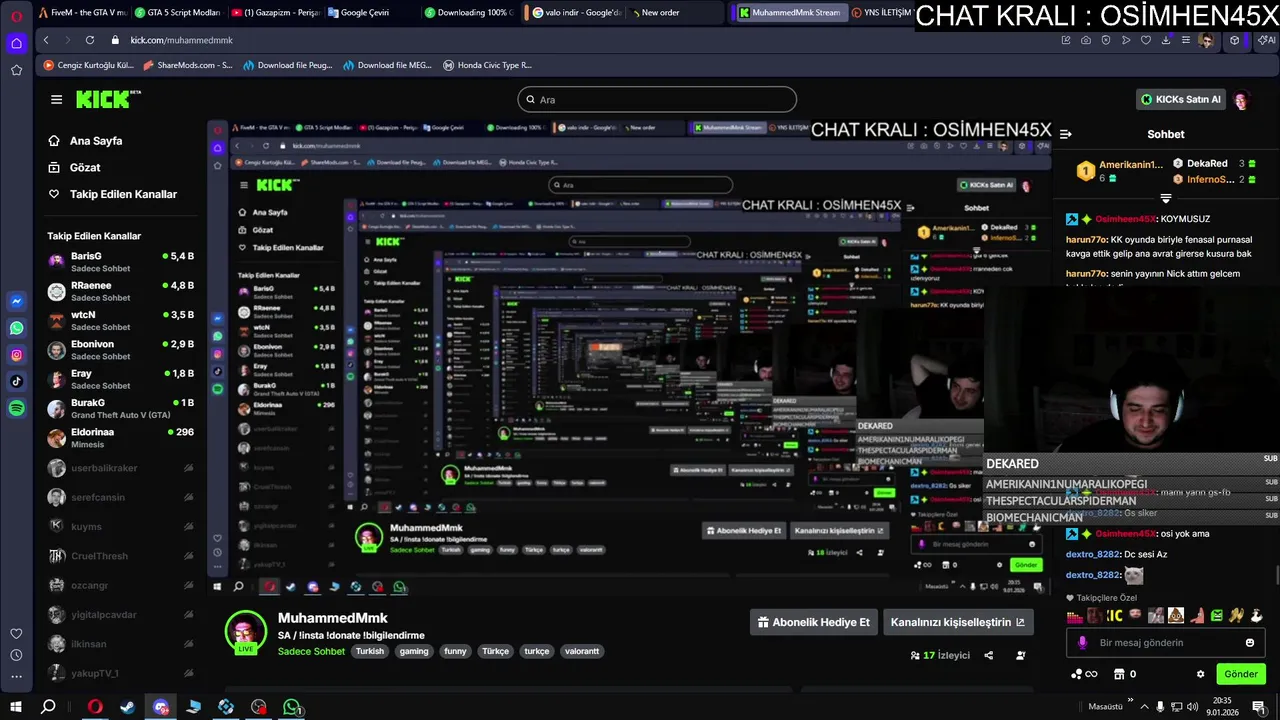Expand the gift leaderboard arrow
The image size is (1280, 720).
(x=1166, y=198)
